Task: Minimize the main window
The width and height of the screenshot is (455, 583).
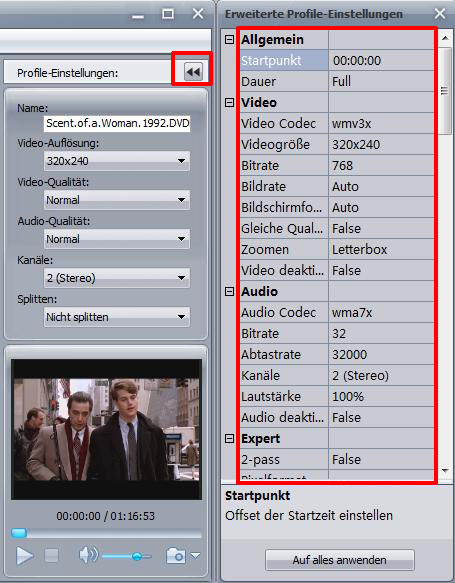Action: (138, 16)
